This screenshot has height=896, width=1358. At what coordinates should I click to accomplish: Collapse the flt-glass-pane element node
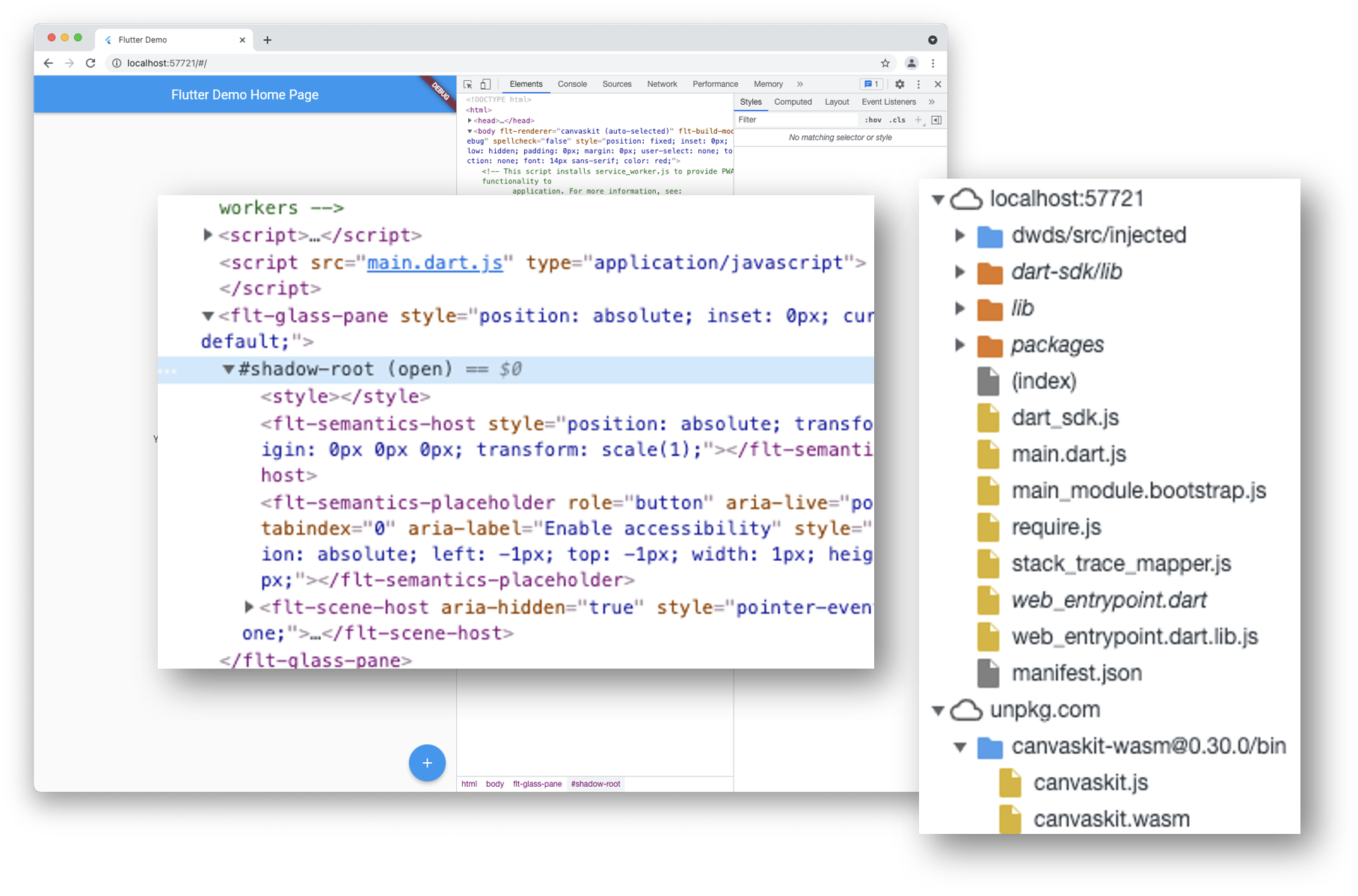click(208, 316)
